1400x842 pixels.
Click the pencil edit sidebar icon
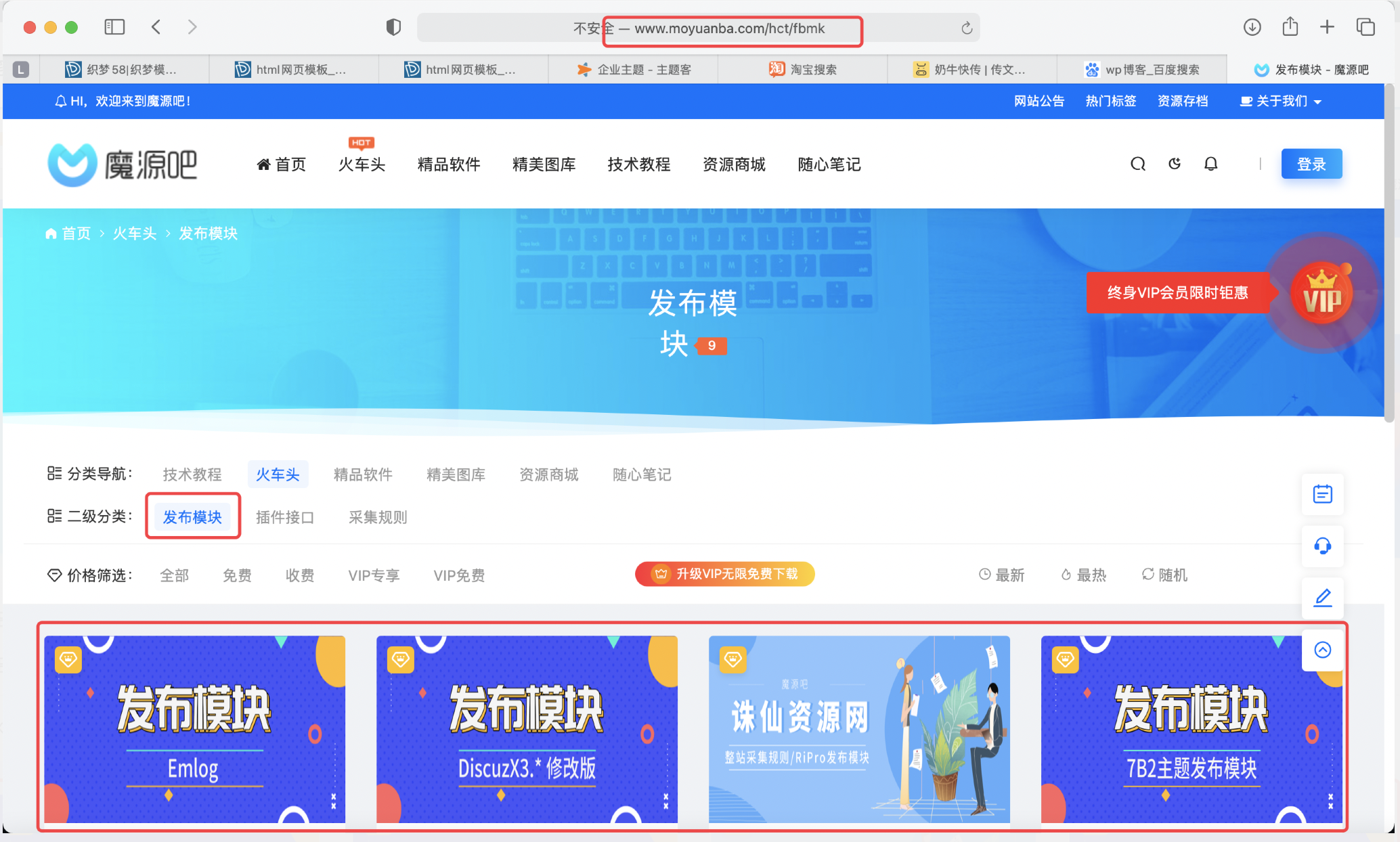point(1323,598)
